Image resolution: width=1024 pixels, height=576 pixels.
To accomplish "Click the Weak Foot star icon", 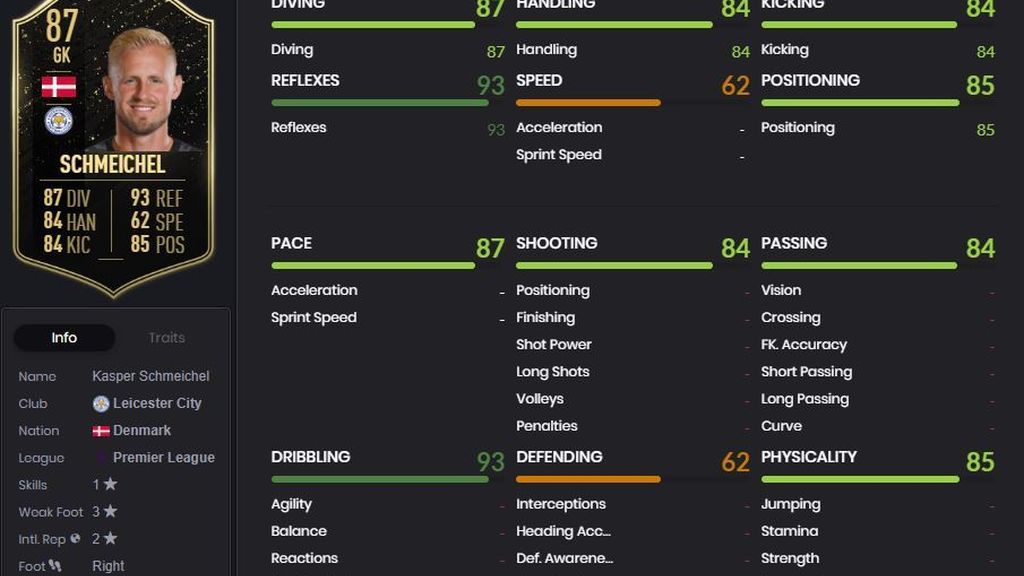I will [x=110, y=511].
